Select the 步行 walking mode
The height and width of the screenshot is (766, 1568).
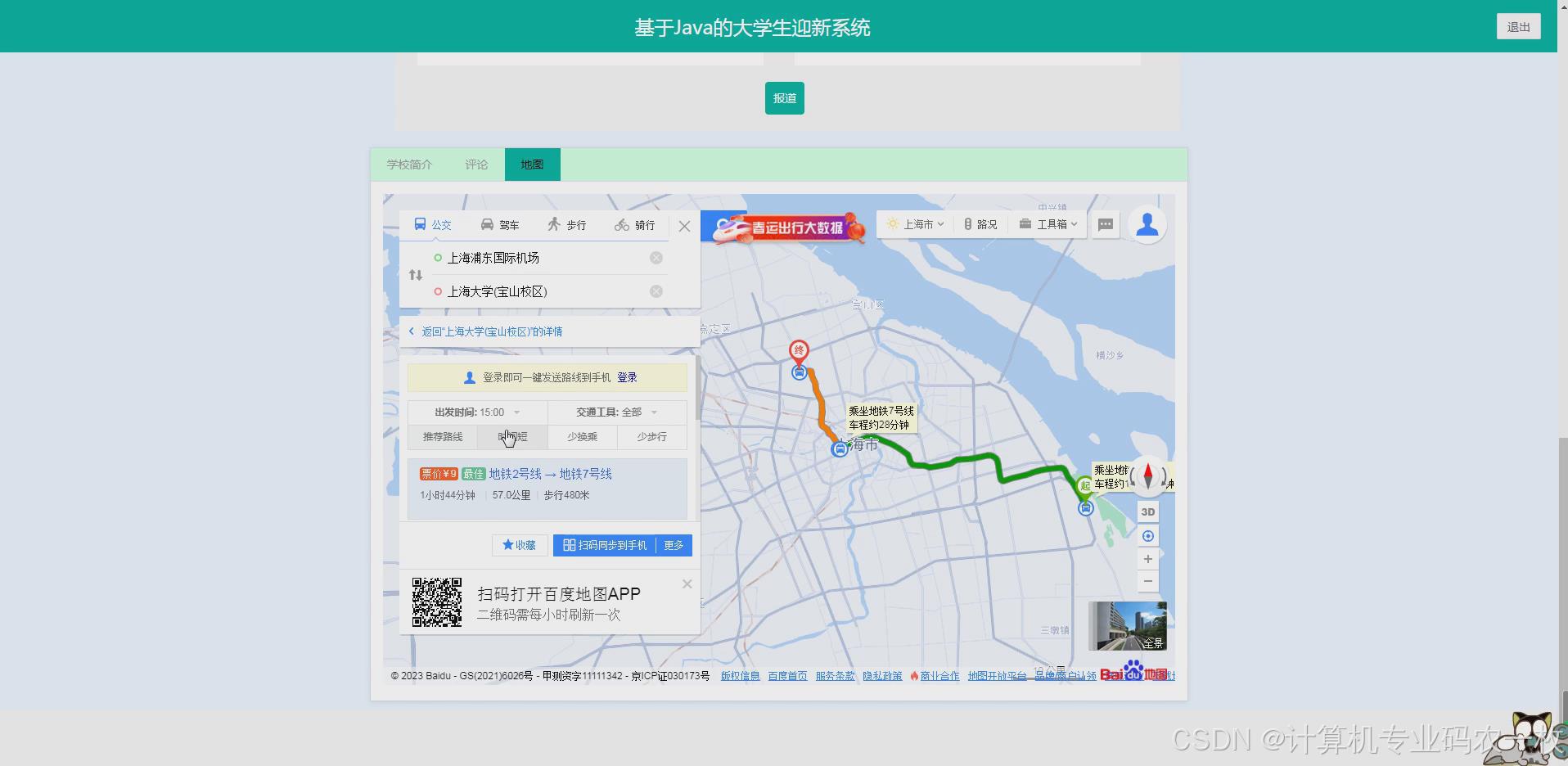coord(567,224)
